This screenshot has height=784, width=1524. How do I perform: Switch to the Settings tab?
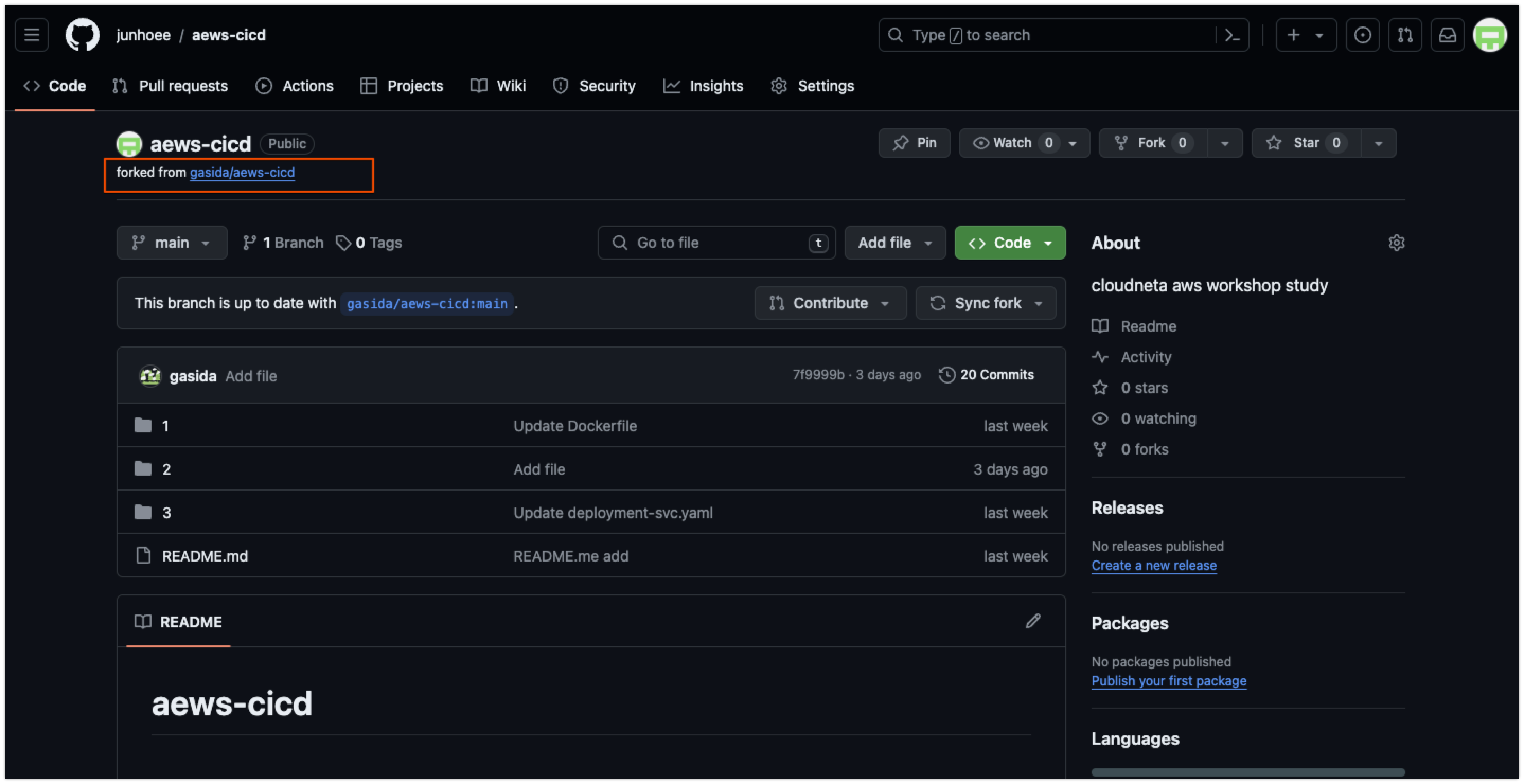[x=813, y=86]
